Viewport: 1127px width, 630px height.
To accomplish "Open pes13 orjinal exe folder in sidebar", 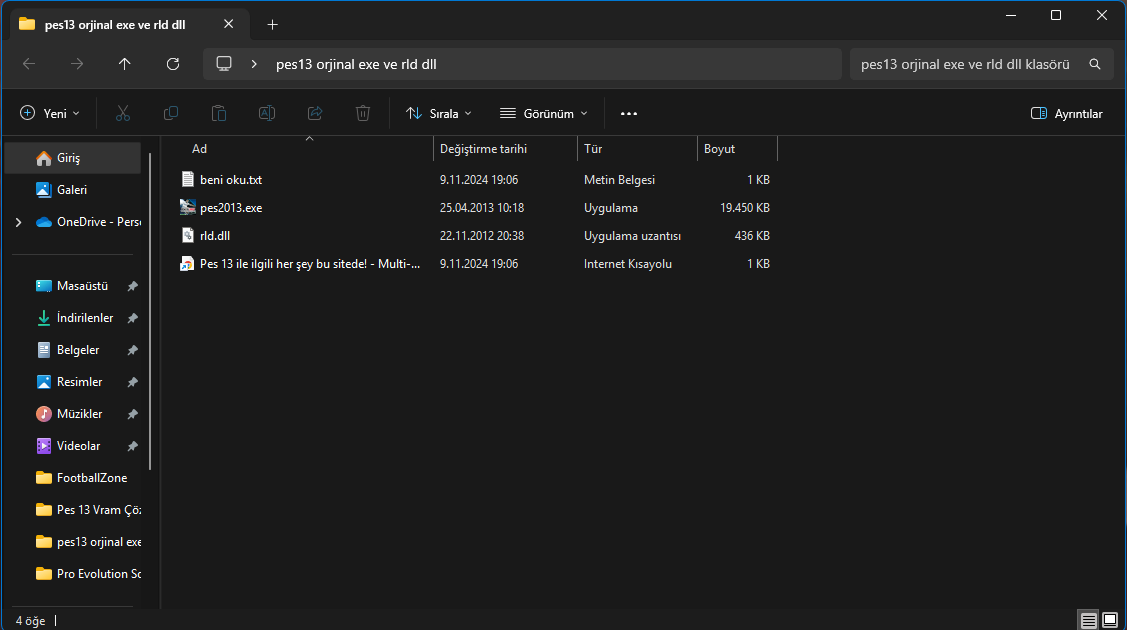I will (x=73, y=542).
